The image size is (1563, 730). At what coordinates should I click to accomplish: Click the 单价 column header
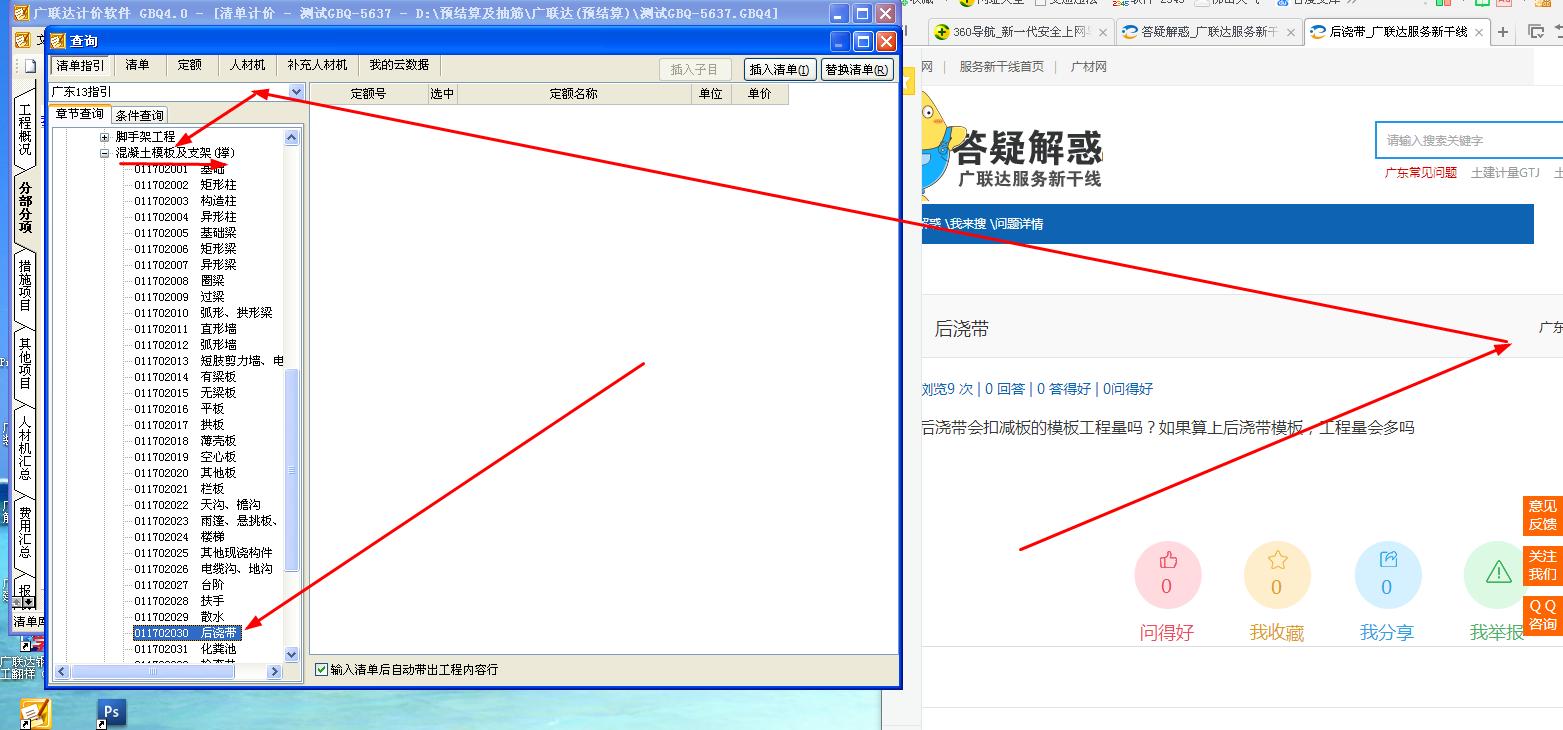pos(760,94)
